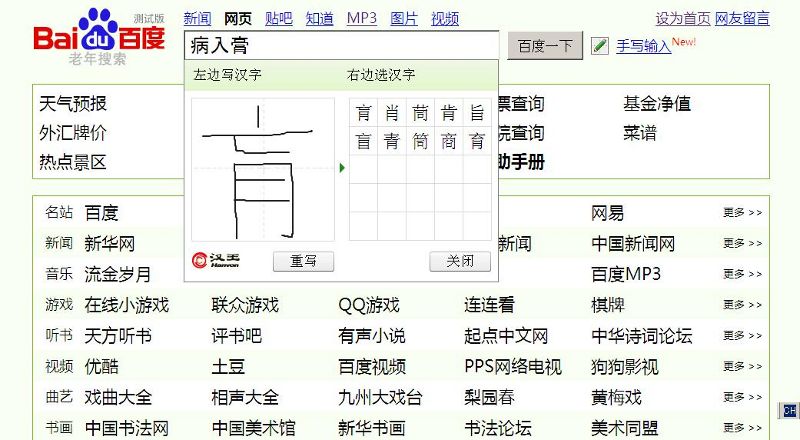Open the 视频 tab
This screenshot has height=440, width=800.
click(445, 19)
